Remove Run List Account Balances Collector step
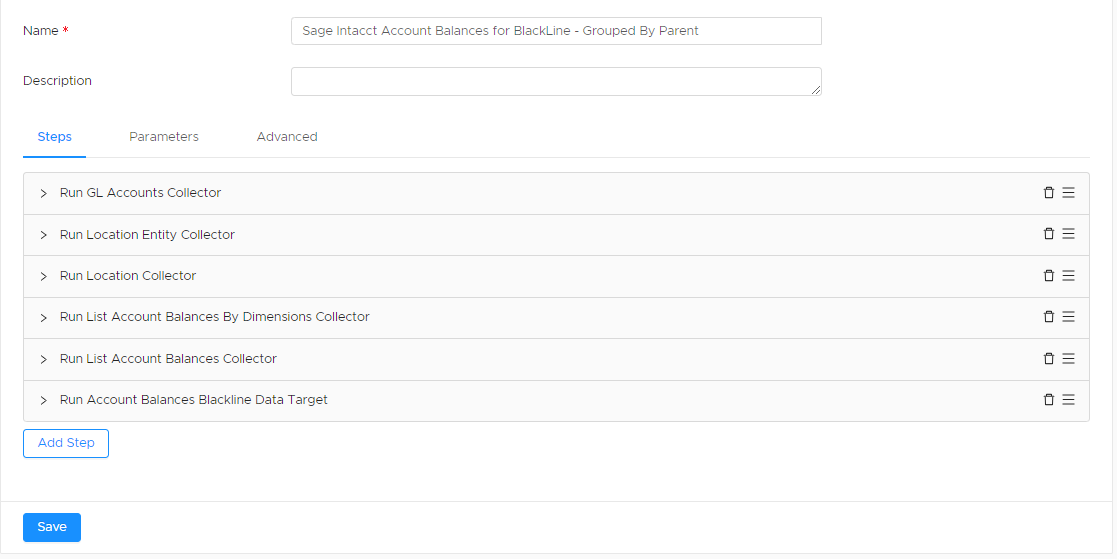This screenshot has height=559, width=1117. pyautogui.click(x=1048, y=359)
